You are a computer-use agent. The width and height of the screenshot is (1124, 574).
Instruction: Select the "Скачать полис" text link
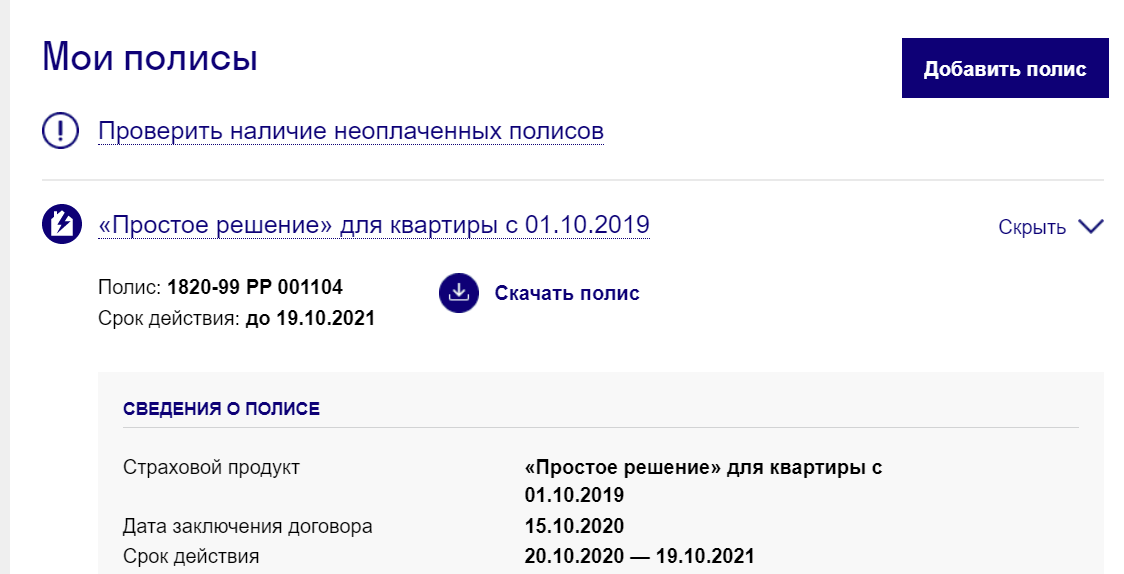tap(567, 293)
